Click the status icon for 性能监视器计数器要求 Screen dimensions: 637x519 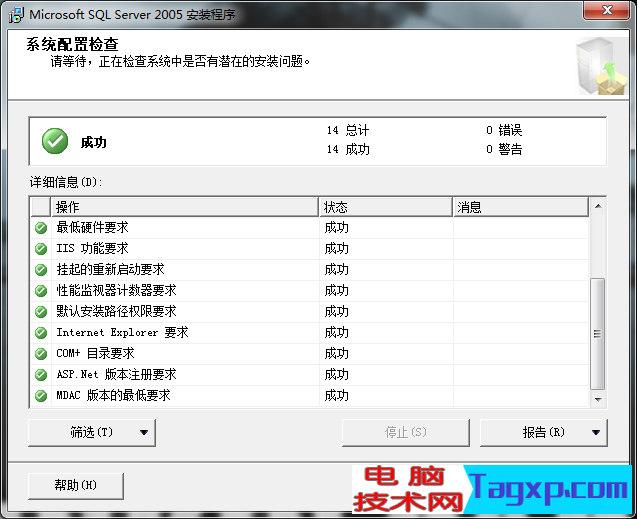click(41, 291)
